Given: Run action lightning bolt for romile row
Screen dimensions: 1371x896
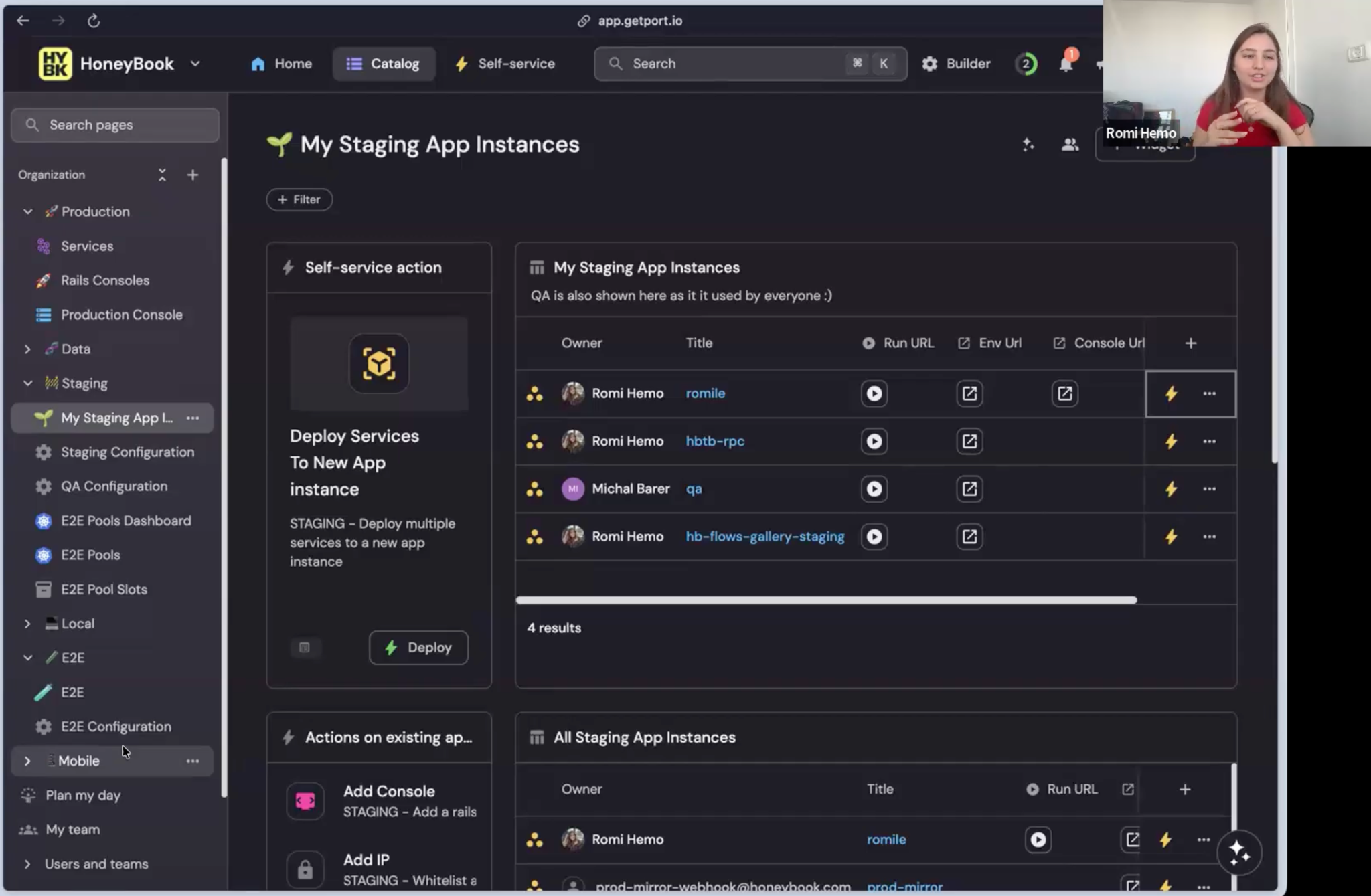Looking at the screenshot, I should 1171,393.
